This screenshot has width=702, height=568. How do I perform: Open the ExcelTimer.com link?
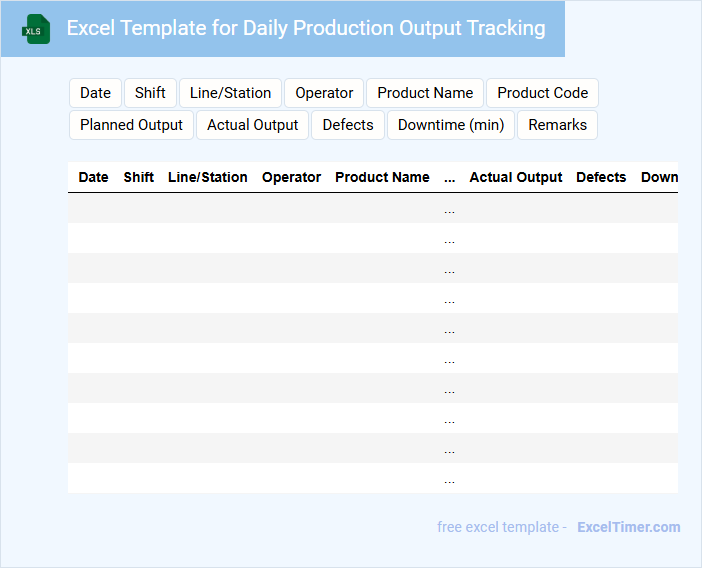(628, 527)
